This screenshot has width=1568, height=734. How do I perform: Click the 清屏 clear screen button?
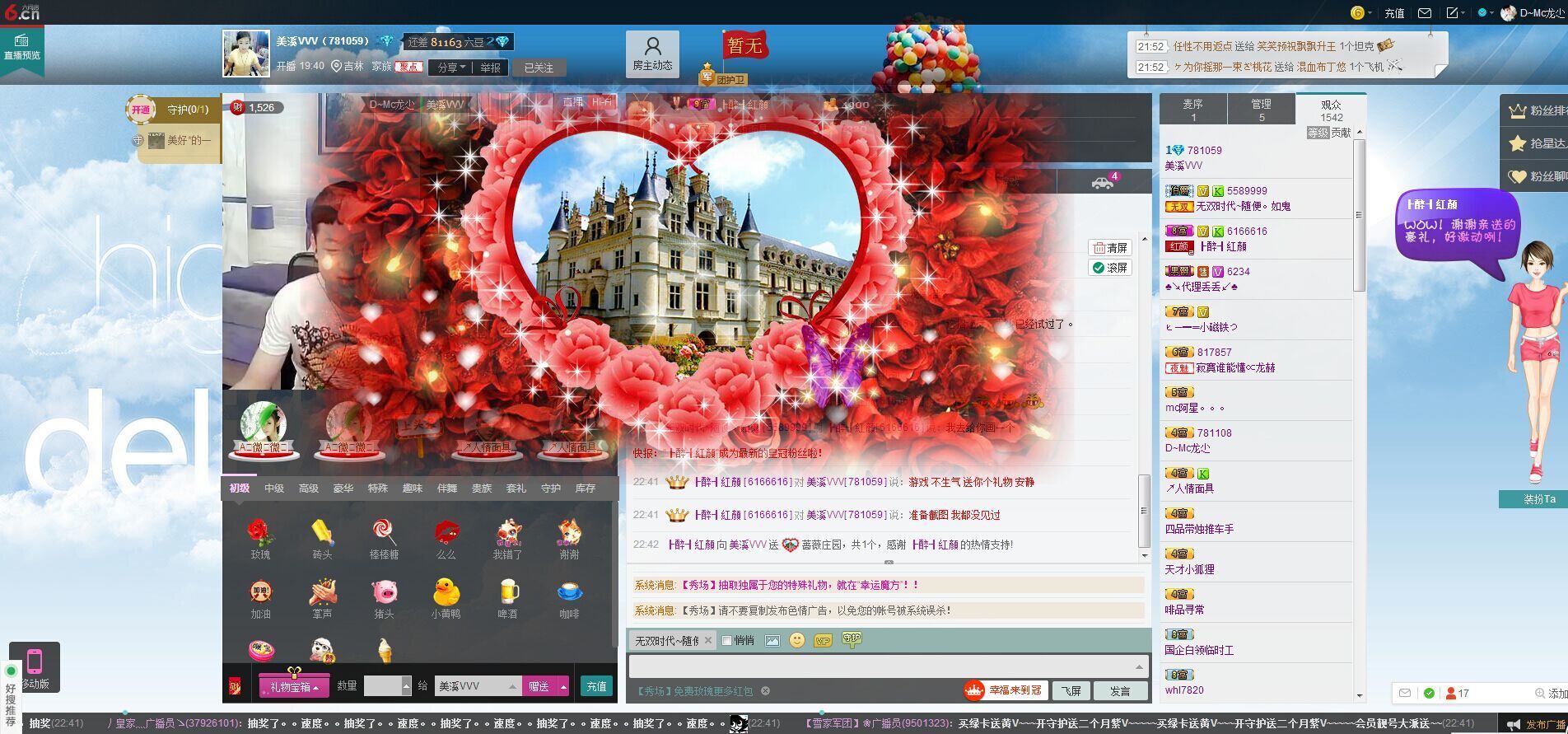1109,248
